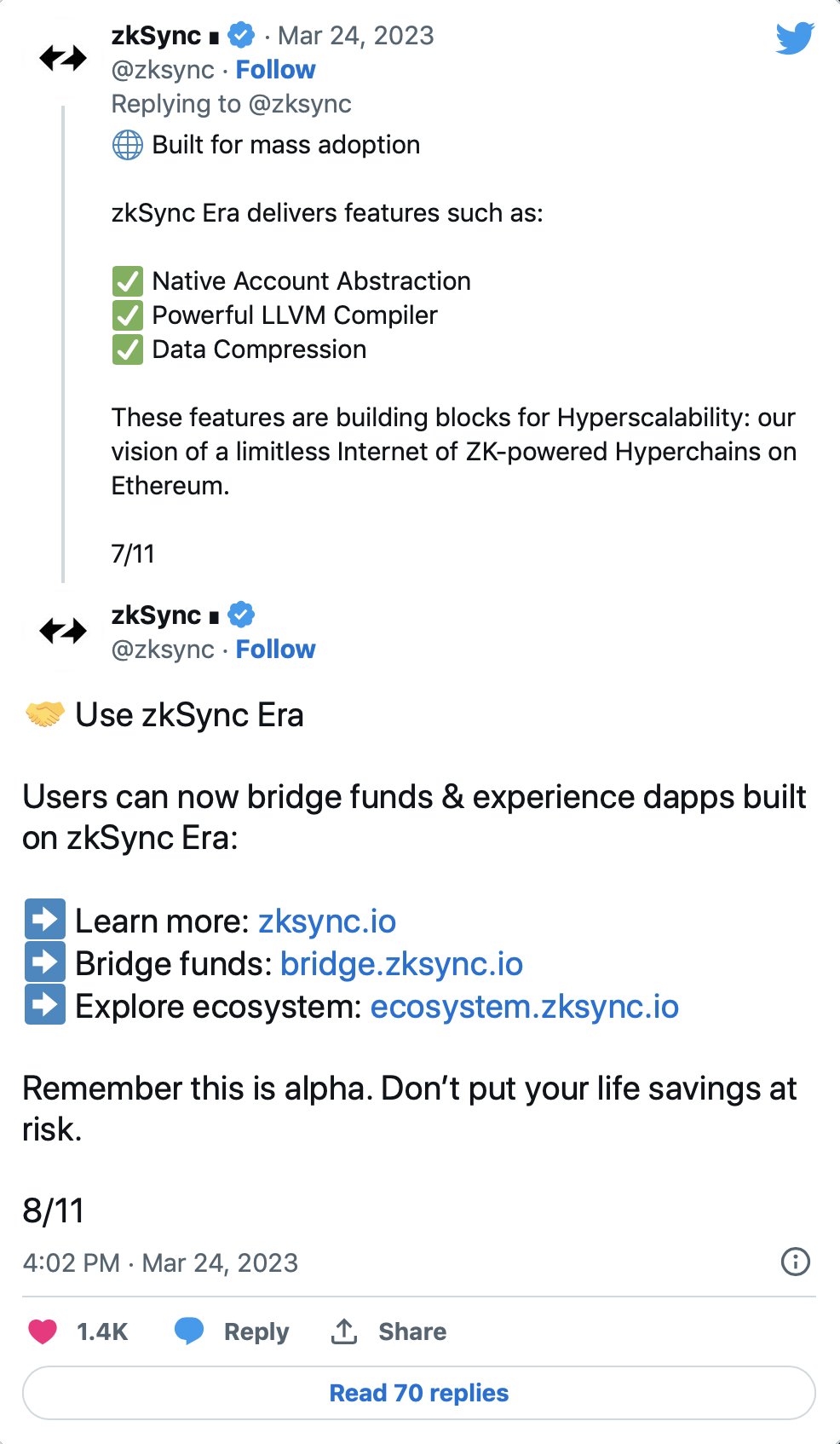This screenshot has height=1444, width=840.
Task: Click verified badge beside top zkSync name
Action: point(242,36)
